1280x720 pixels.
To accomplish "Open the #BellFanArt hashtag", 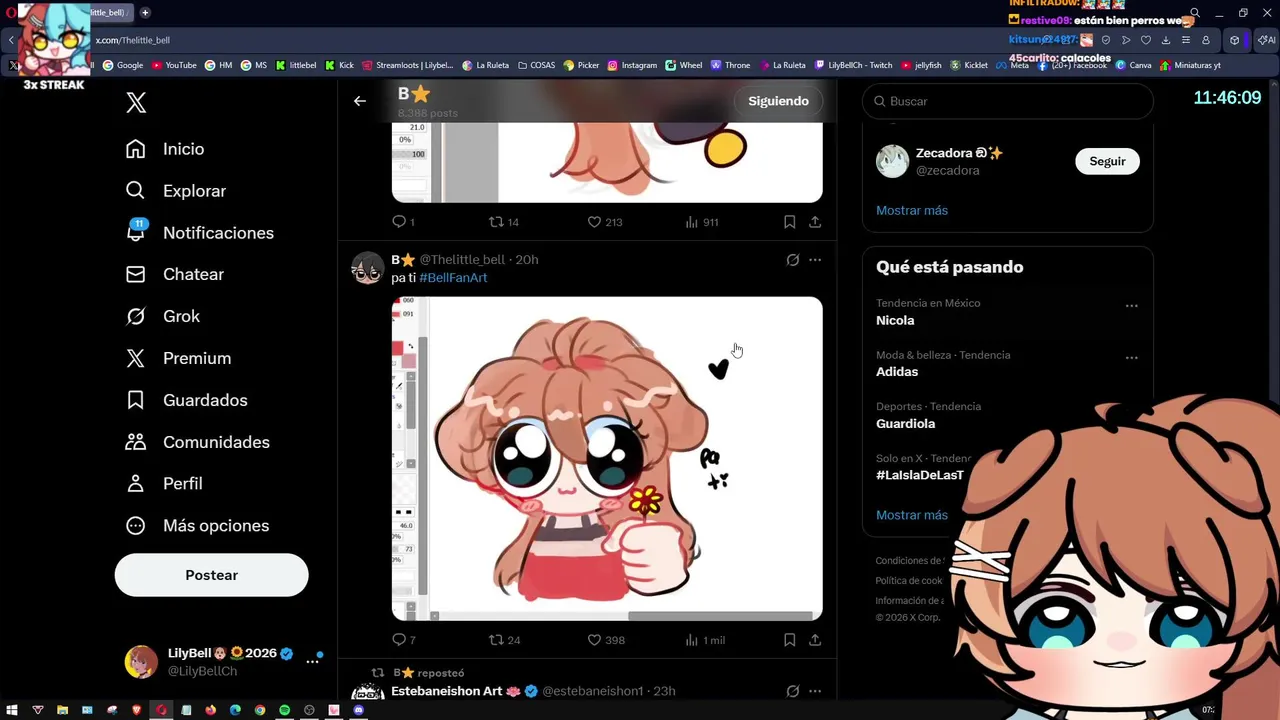I will [453, 278].
